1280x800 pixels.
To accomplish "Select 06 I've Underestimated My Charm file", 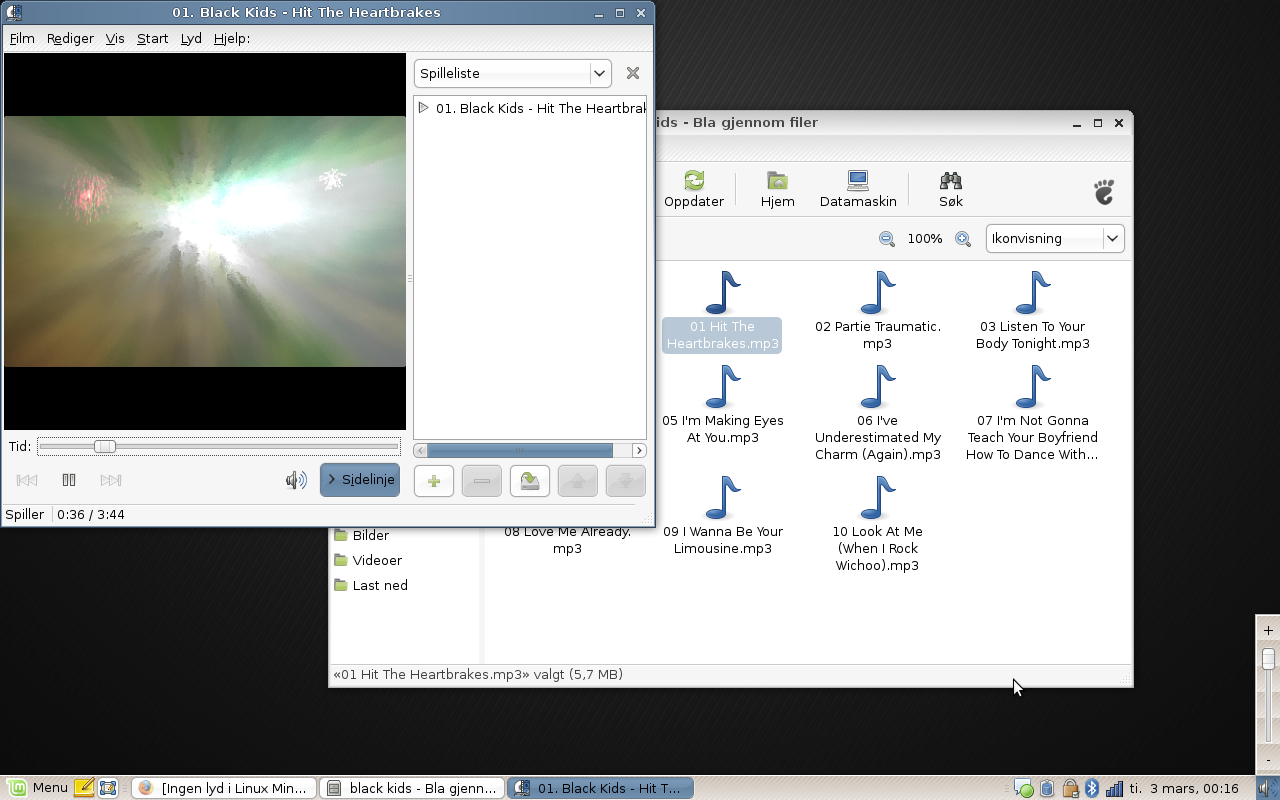I will (x=878, y=412).
